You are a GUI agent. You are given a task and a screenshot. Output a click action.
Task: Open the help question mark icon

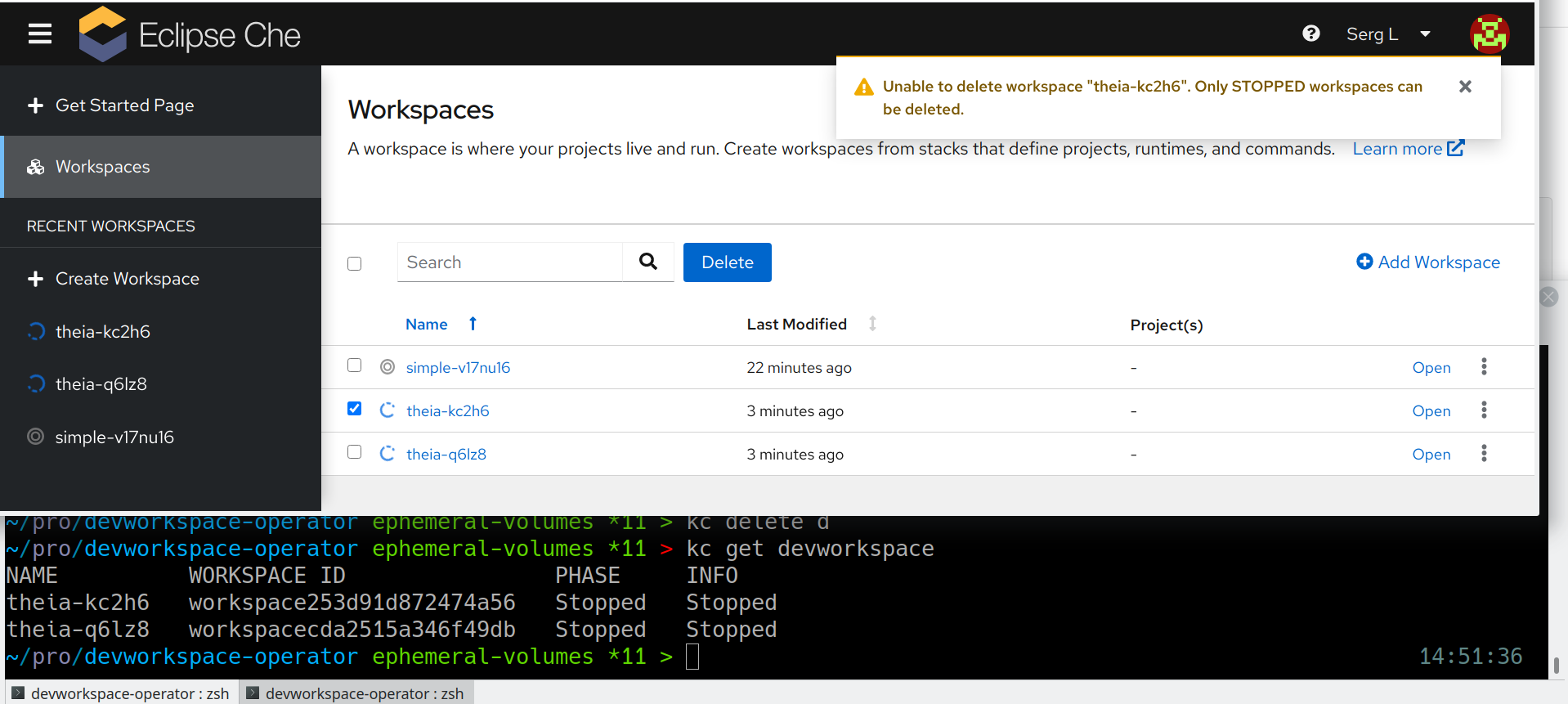click(x=1310, y=34)
